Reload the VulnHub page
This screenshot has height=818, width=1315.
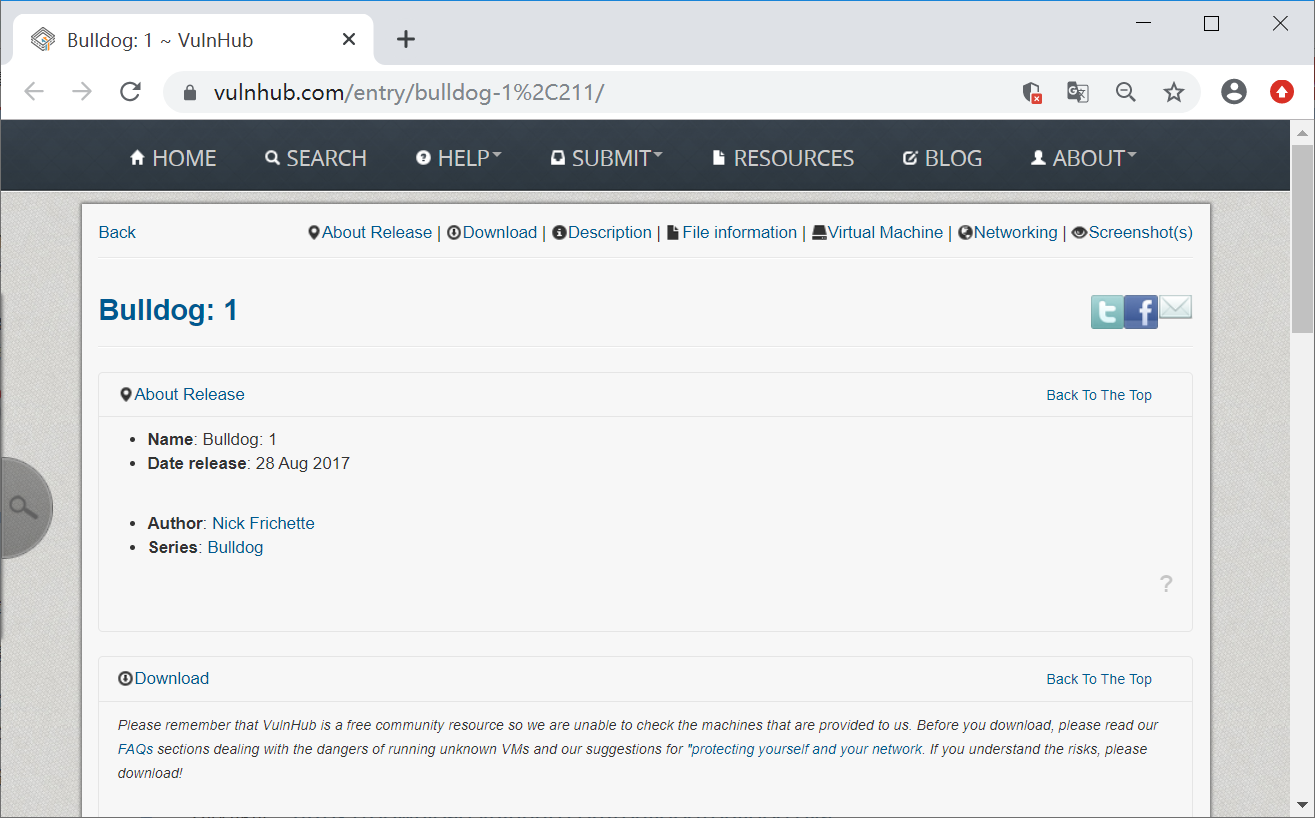click(x=130, y=92)
